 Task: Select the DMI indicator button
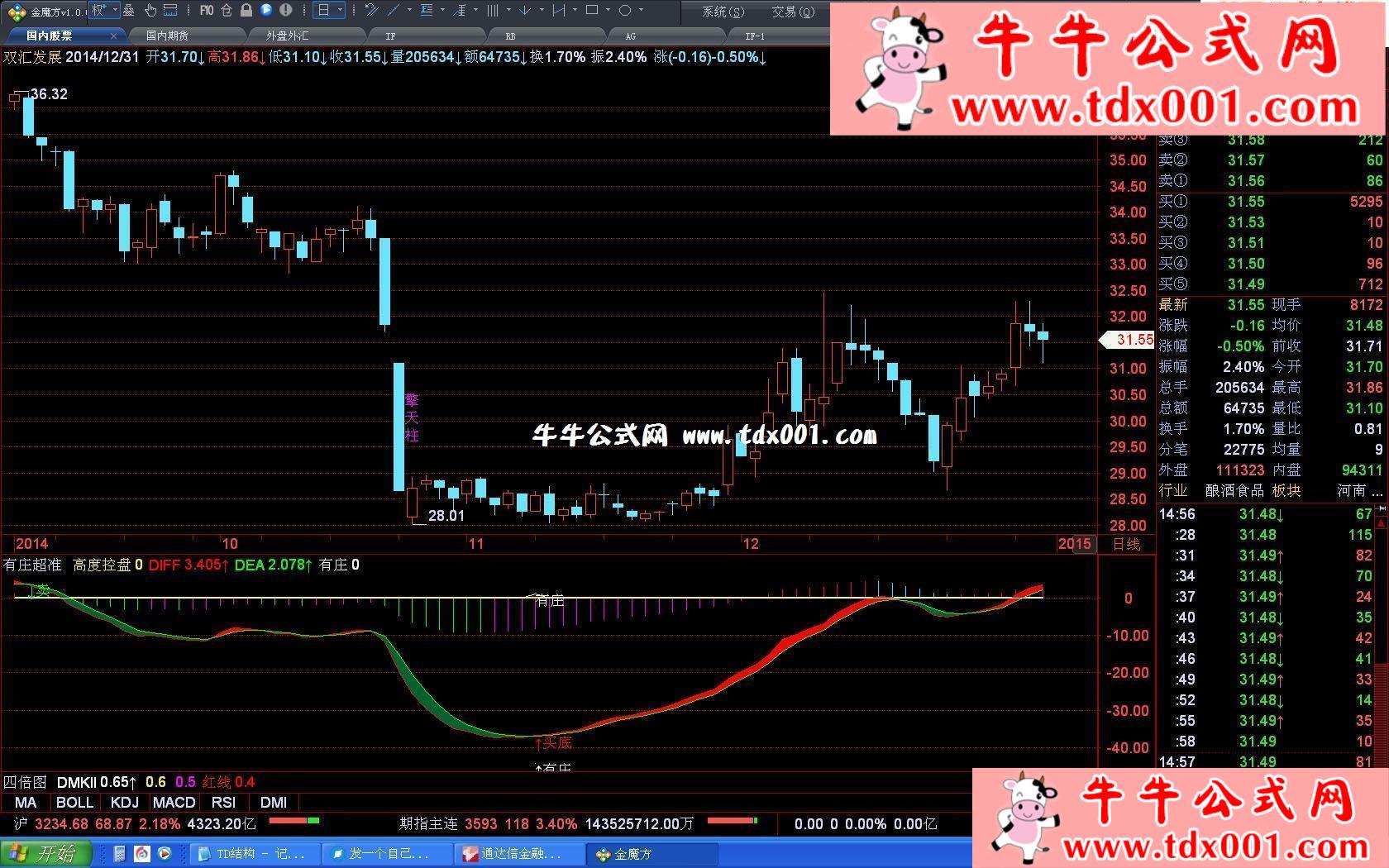274,803
